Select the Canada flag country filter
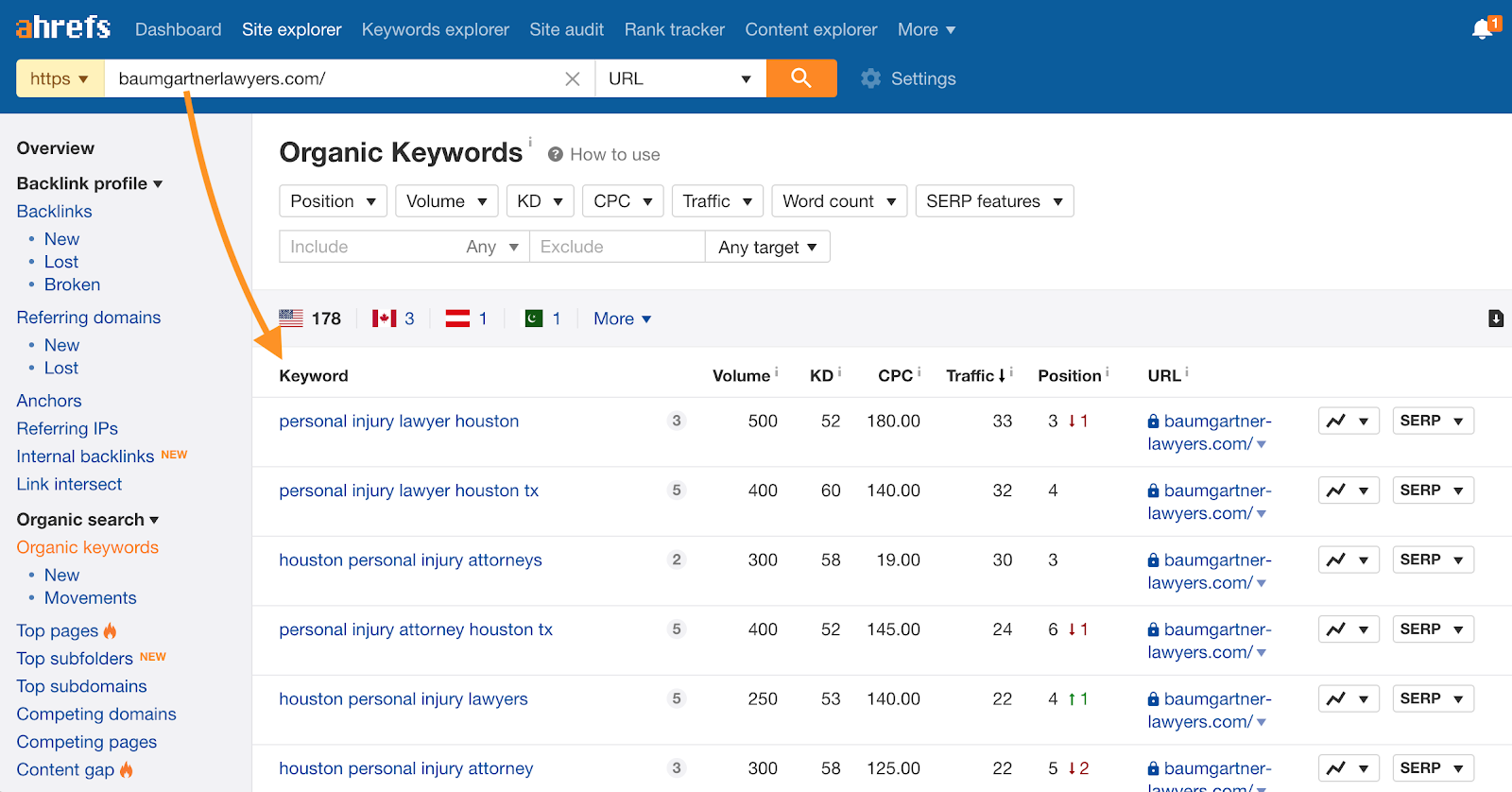This screenshot has height=792, width=1512. pos(384,319)
